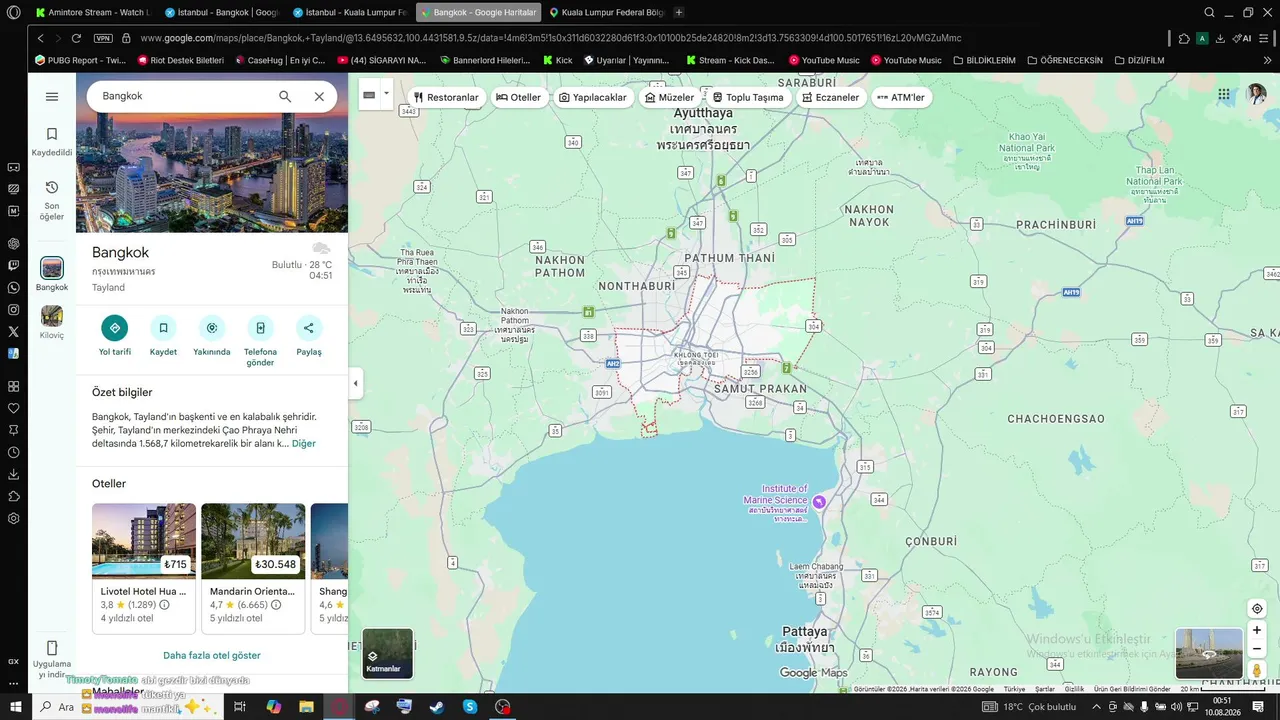Show more bookmarks with the double chevron
1280x720 pixels.
point(1268,60)
